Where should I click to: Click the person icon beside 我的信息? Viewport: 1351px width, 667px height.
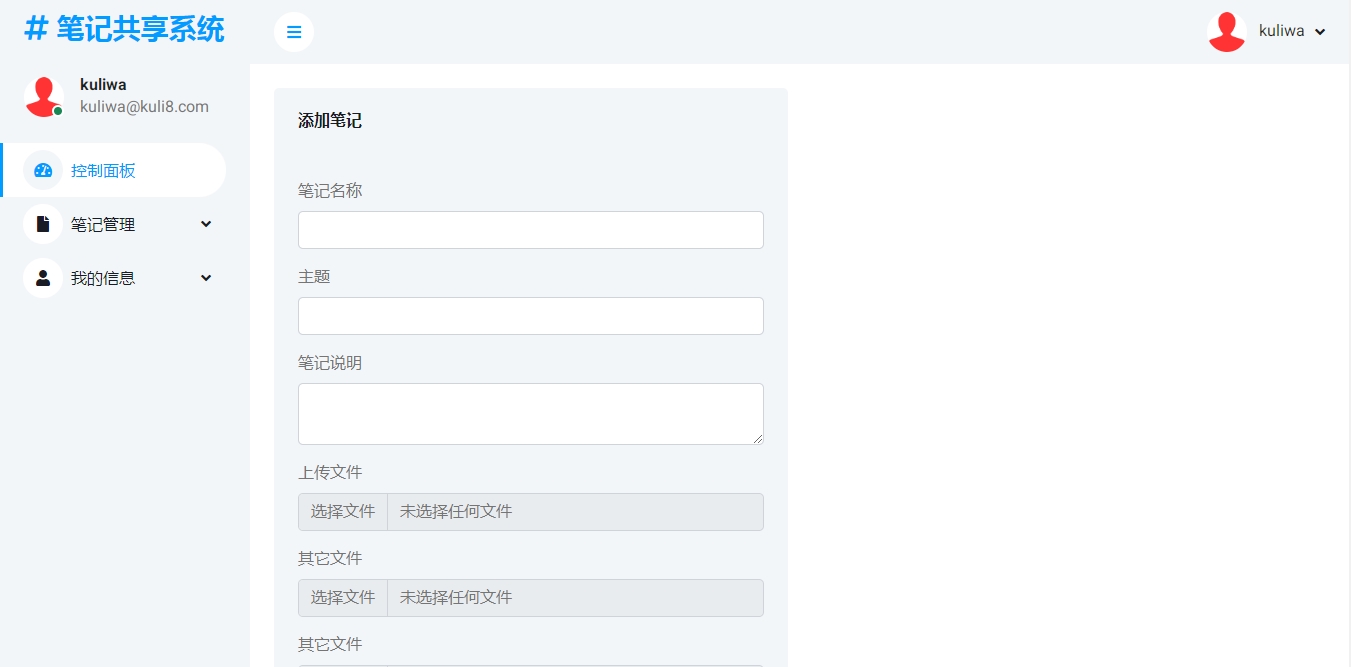[x=43, y=278]
